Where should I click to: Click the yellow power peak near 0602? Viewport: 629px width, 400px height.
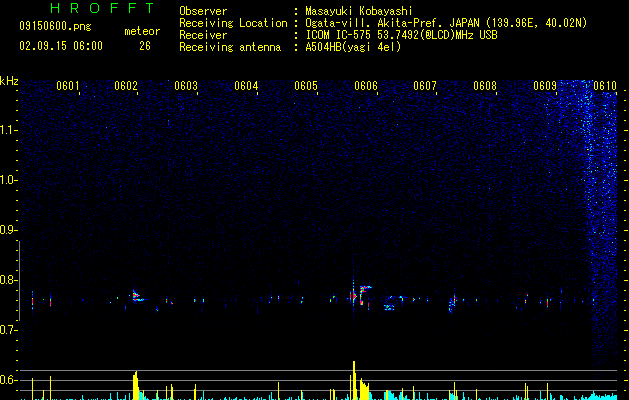click(x=136, y=385)
